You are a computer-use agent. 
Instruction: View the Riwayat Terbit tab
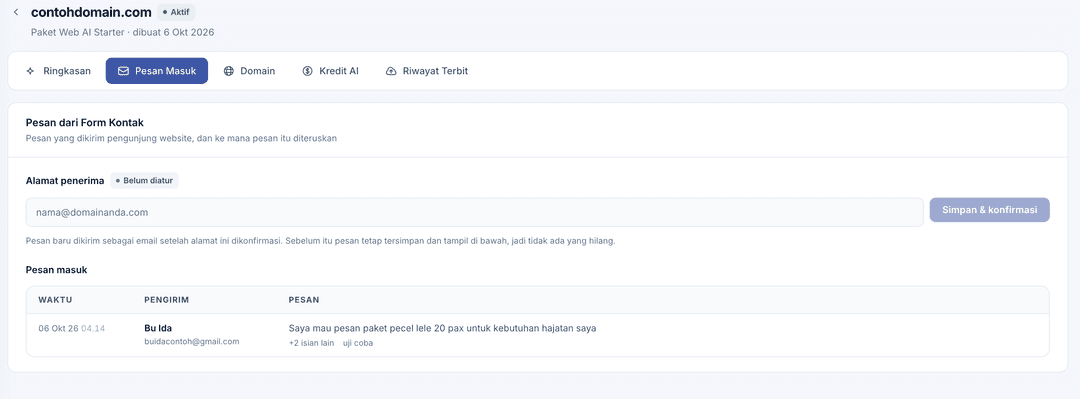427,71
